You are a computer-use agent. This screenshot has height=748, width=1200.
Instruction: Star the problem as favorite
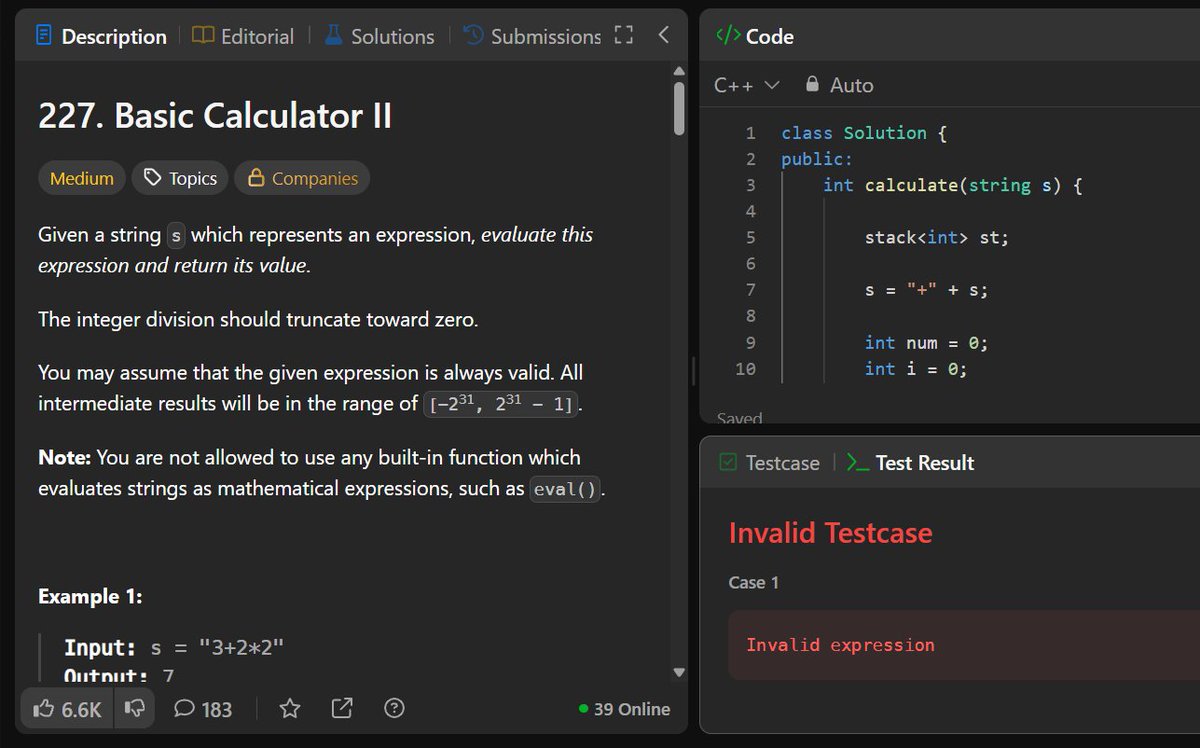point(290,709)
